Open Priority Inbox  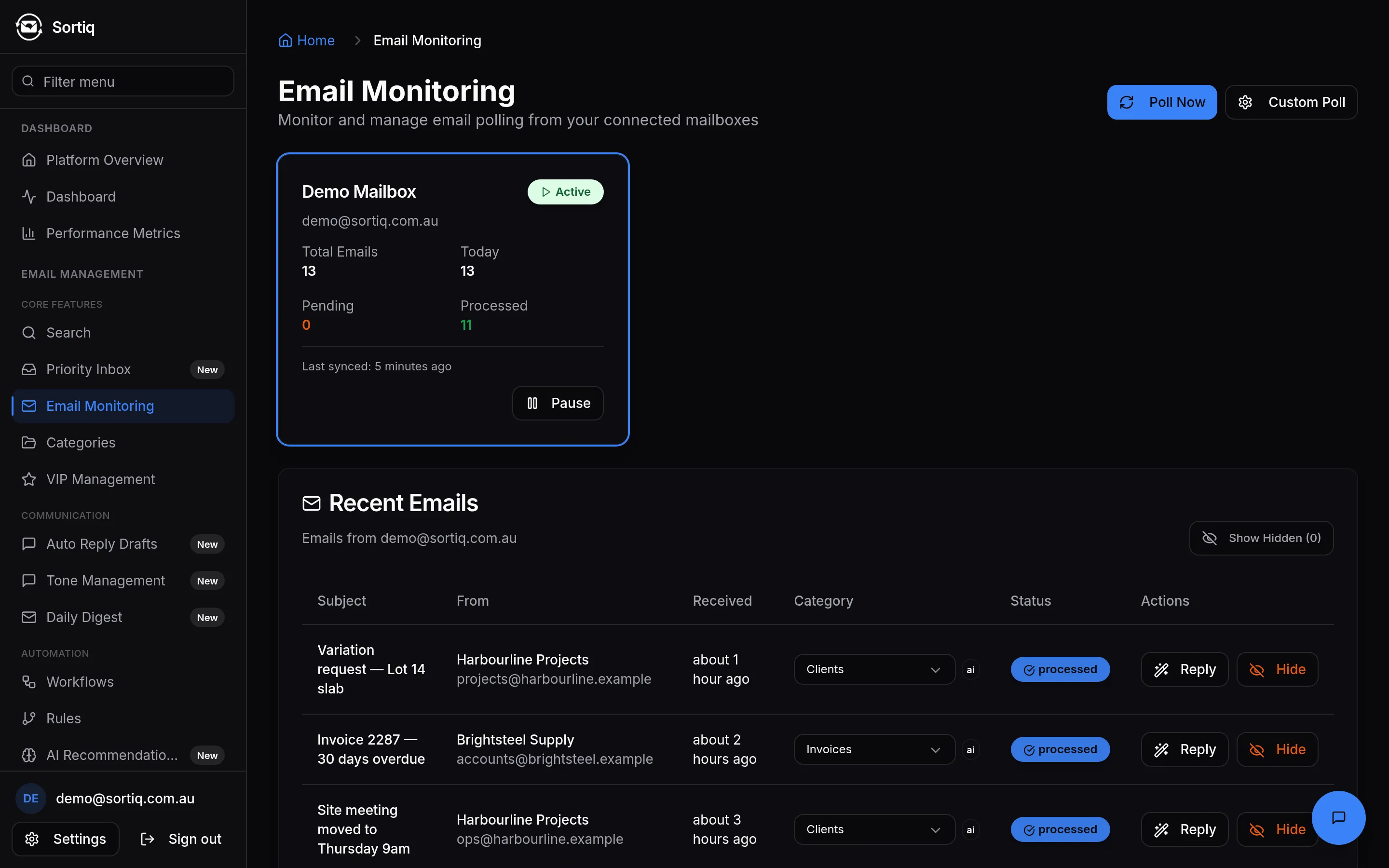coord(123,369)
